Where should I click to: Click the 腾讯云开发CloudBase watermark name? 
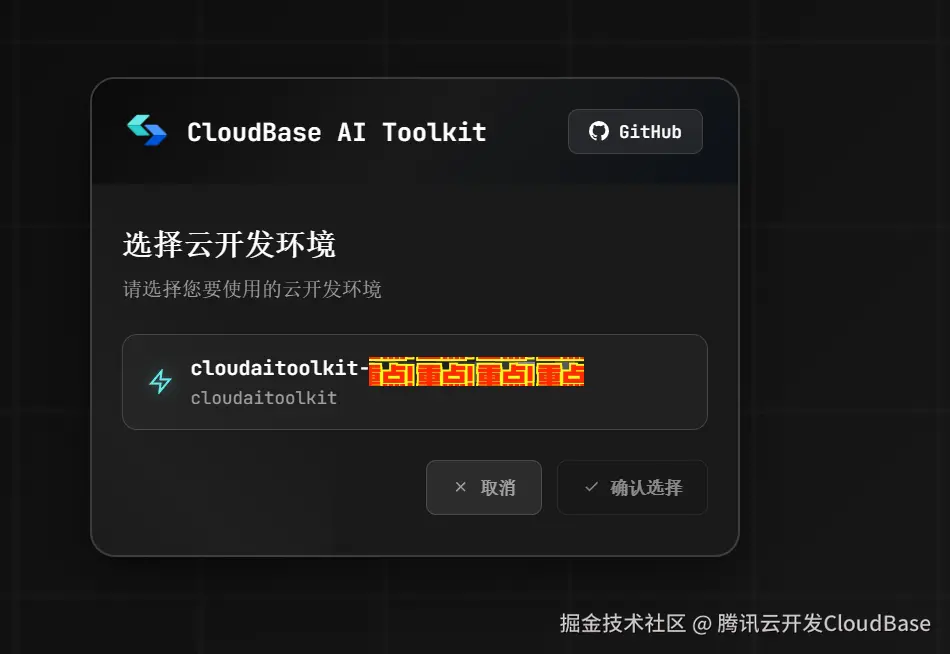[823, 623]
